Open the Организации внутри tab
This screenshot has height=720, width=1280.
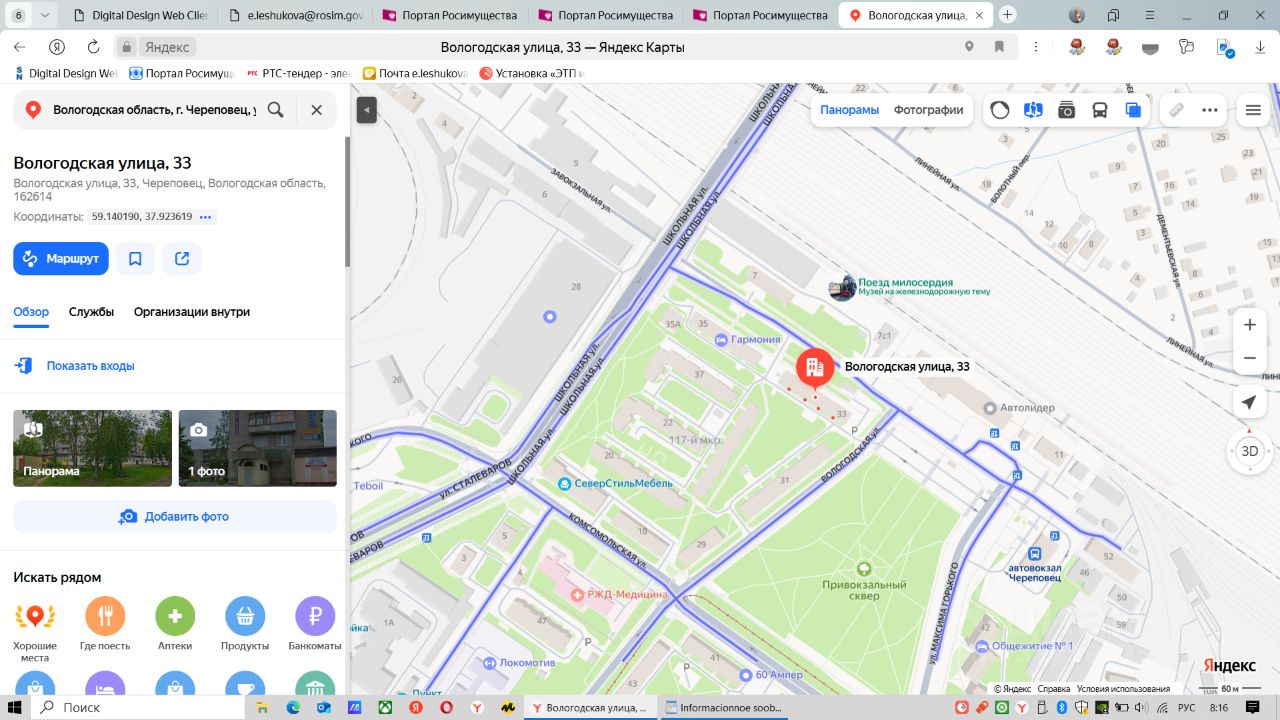(192, 312)
